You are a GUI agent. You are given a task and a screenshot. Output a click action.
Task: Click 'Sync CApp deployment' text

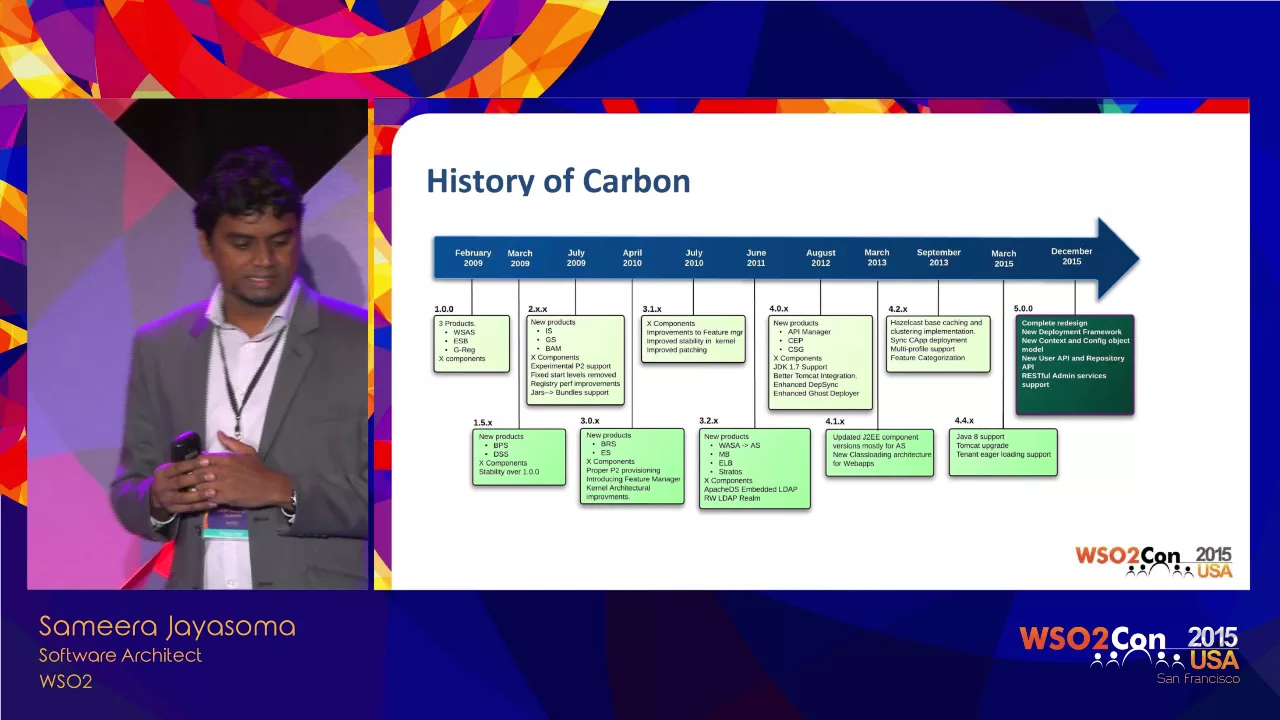click(929, 340)
